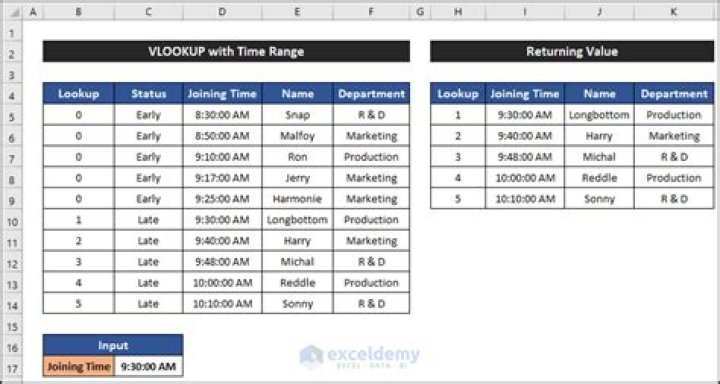
Task: Select cell containing Malfoy
Action: 298,136
